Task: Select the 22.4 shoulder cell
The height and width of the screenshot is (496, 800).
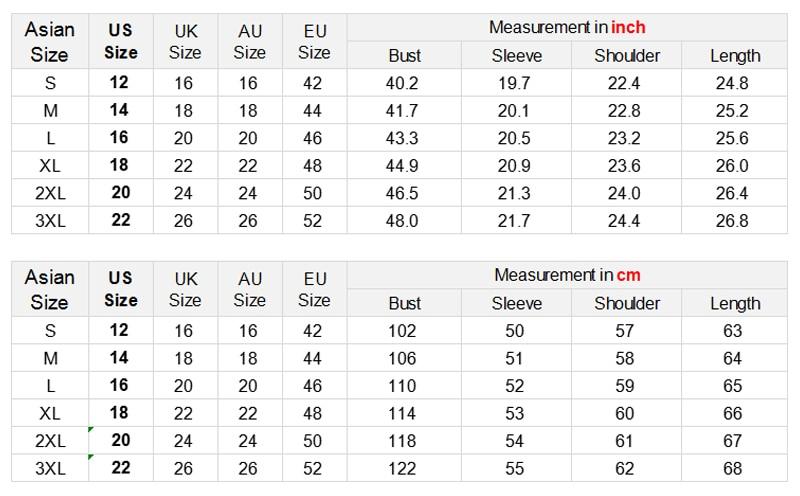Action: coord(624,83)
